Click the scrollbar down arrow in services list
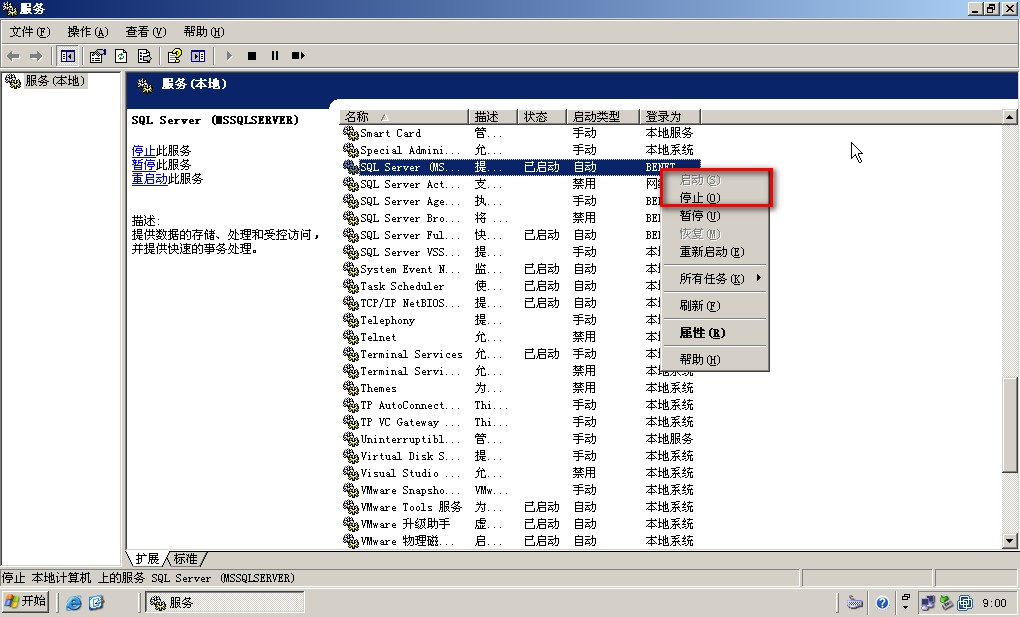Image resolution: width=1020 pixels, height=617 pixels. [1010, 540]
